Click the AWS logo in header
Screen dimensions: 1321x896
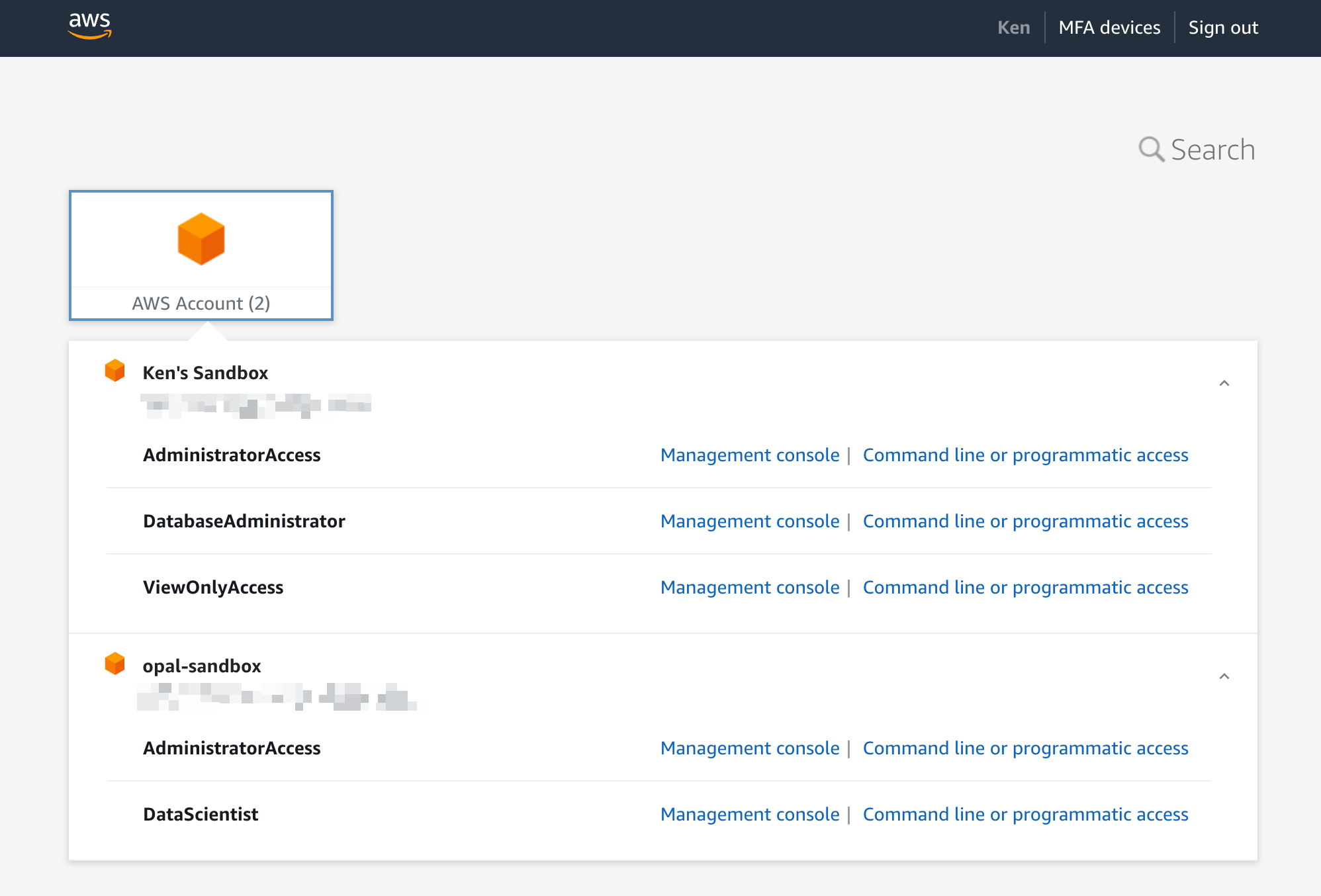point(89,26)
